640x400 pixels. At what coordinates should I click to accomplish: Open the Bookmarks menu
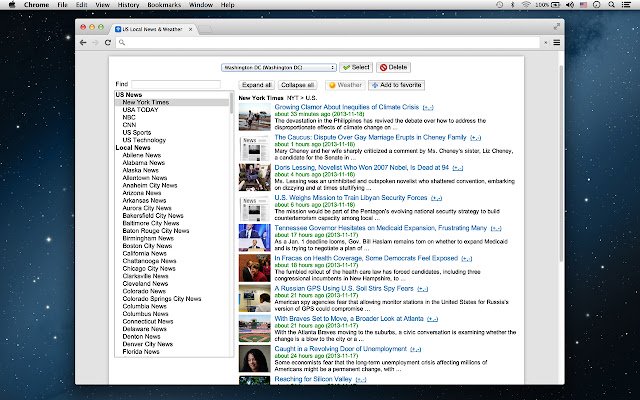164,5
